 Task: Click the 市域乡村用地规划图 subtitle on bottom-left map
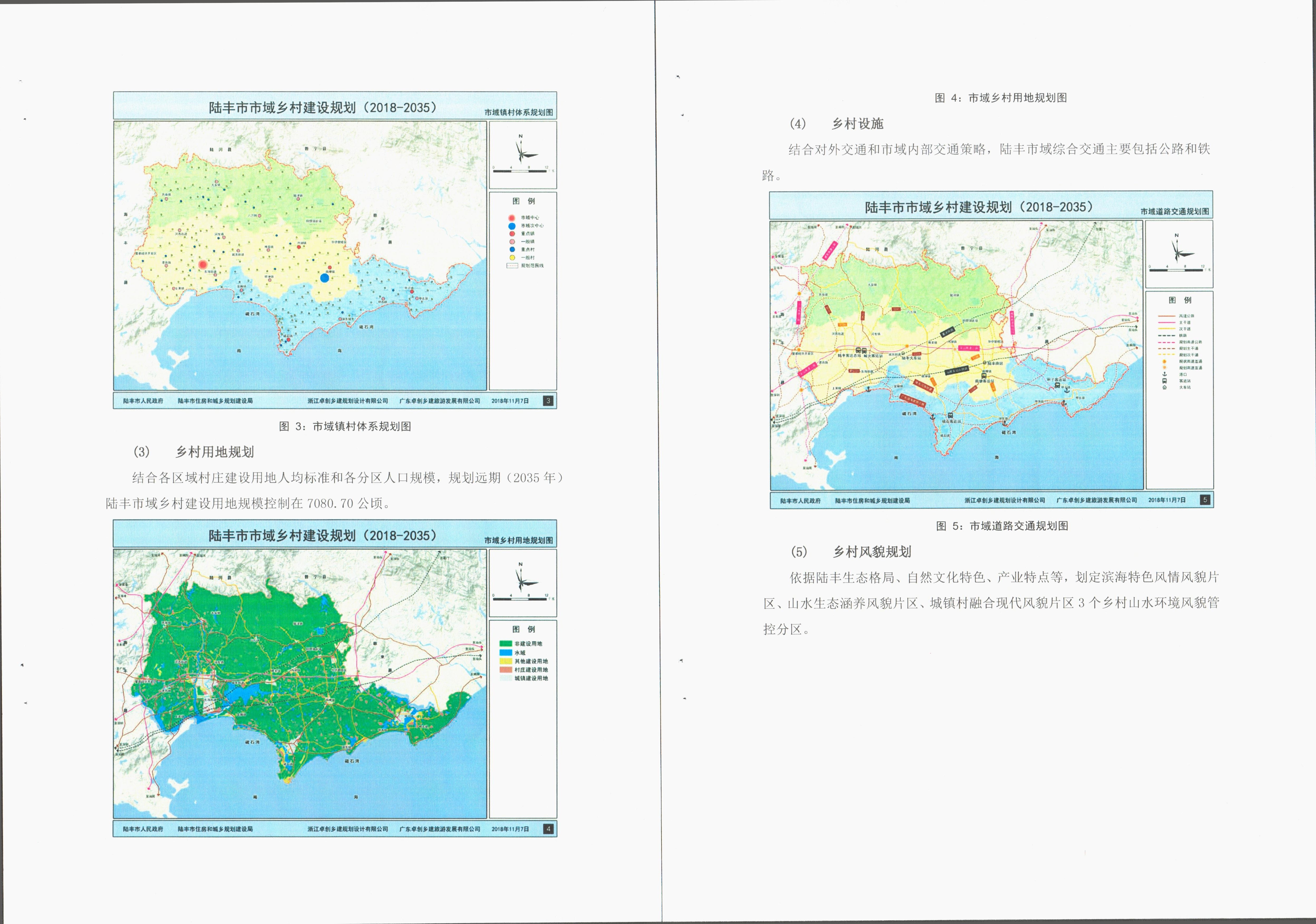(519, 540)
